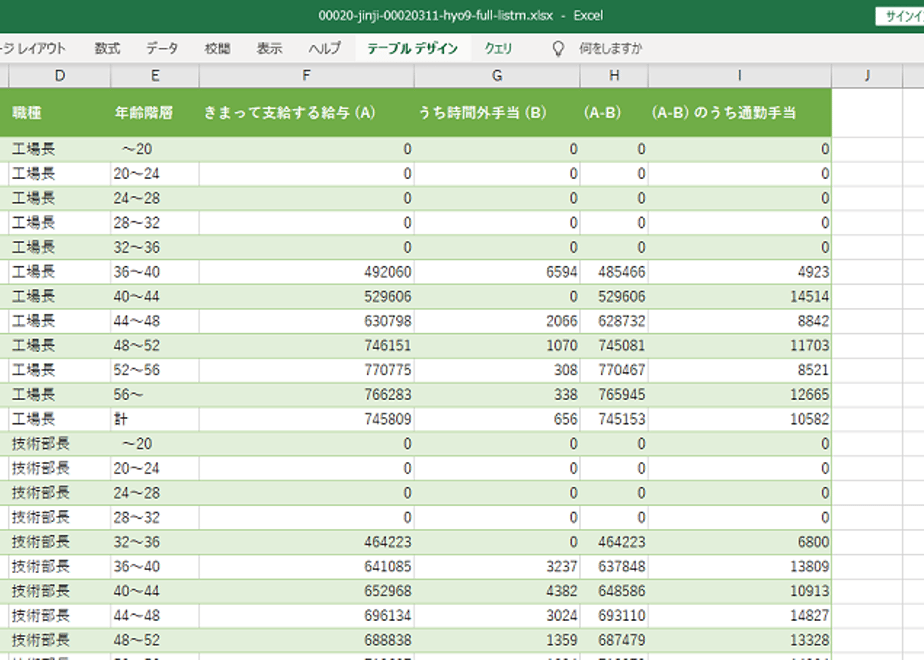Select column J header
This screenshot has height=660, width=924.
click(x=867, y=75)
